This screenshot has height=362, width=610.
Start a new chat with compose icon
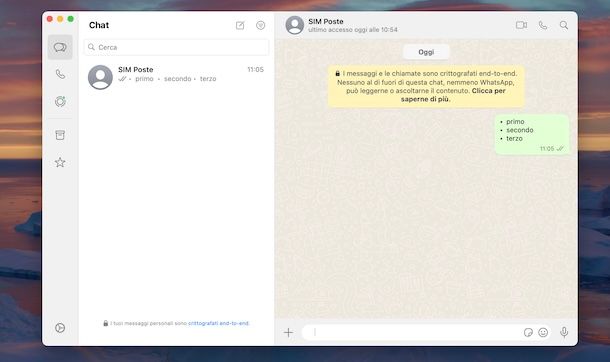pos(240,25)
